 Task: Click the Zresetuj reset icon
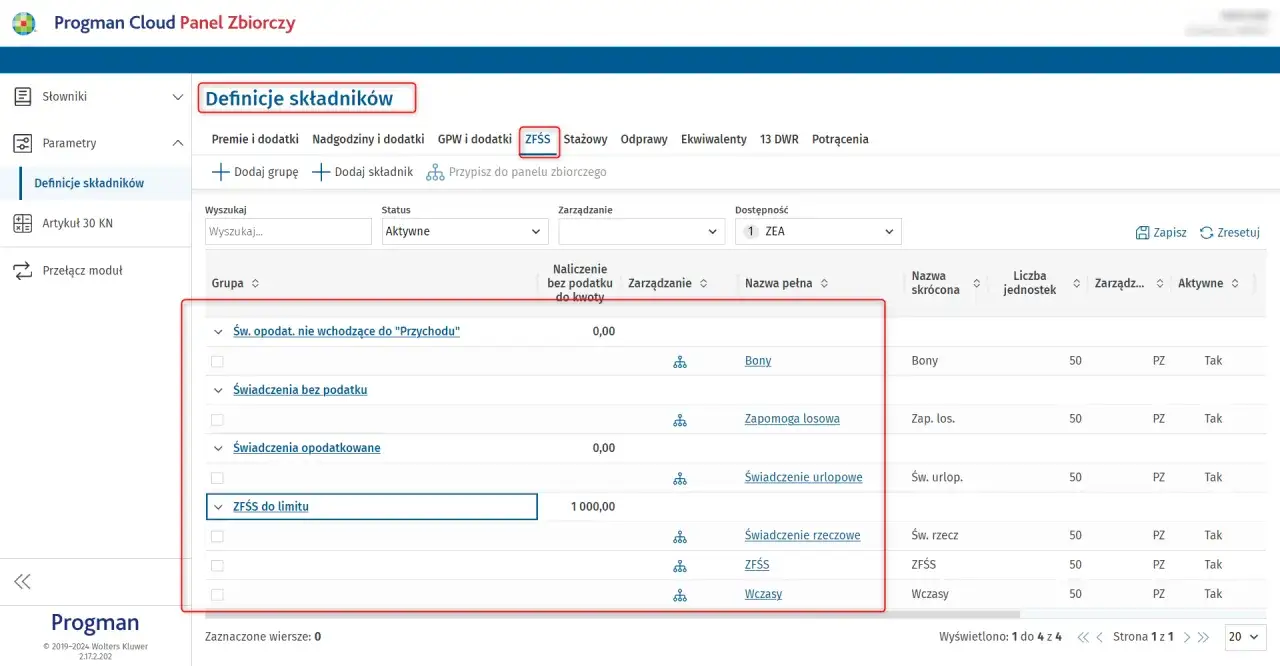[1206, 232]
